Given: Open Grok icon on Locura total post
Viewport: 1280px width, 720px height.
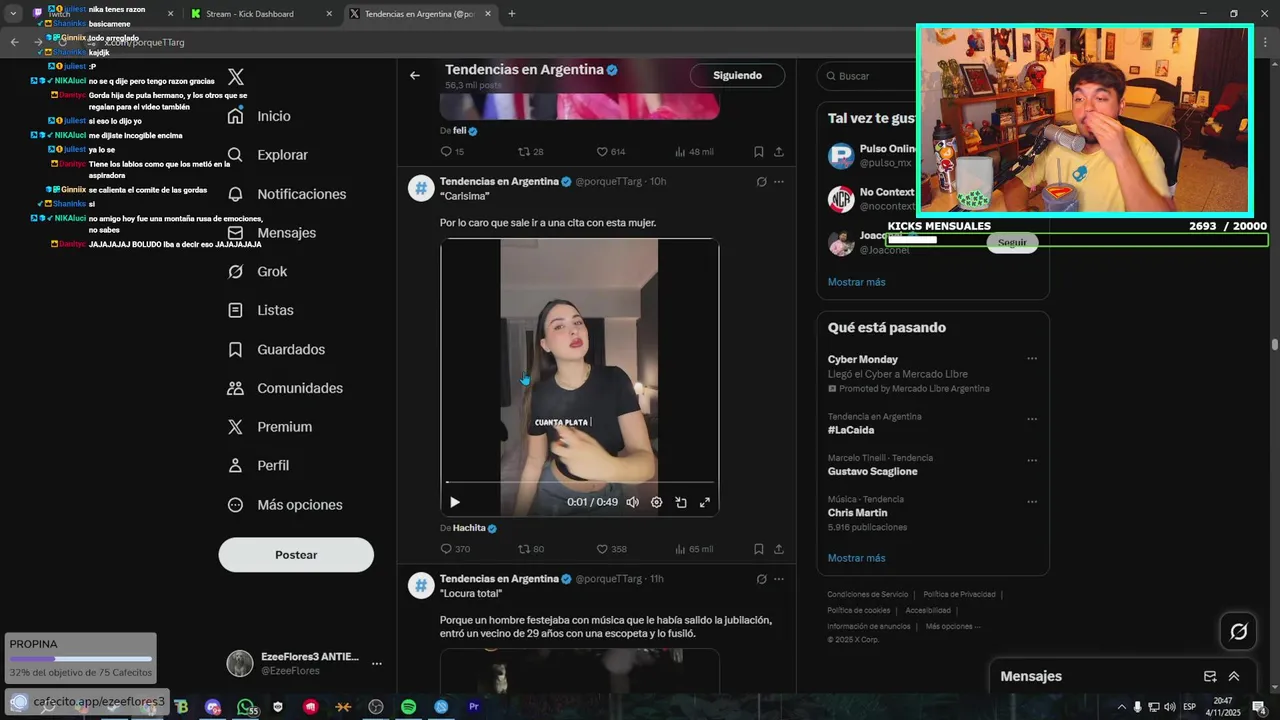Looking at the screenshot, I should pyautogui.click(x=761, y=579).
